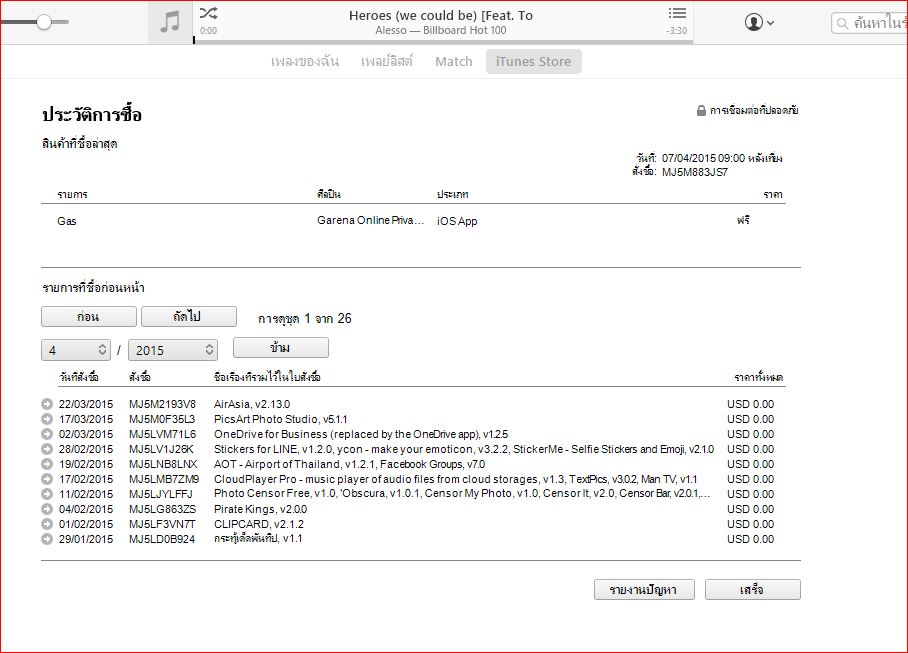Open the year selector showing 2015
This screenshot has height=653, width=908.
pyautogui.click(x=173, y=350)
